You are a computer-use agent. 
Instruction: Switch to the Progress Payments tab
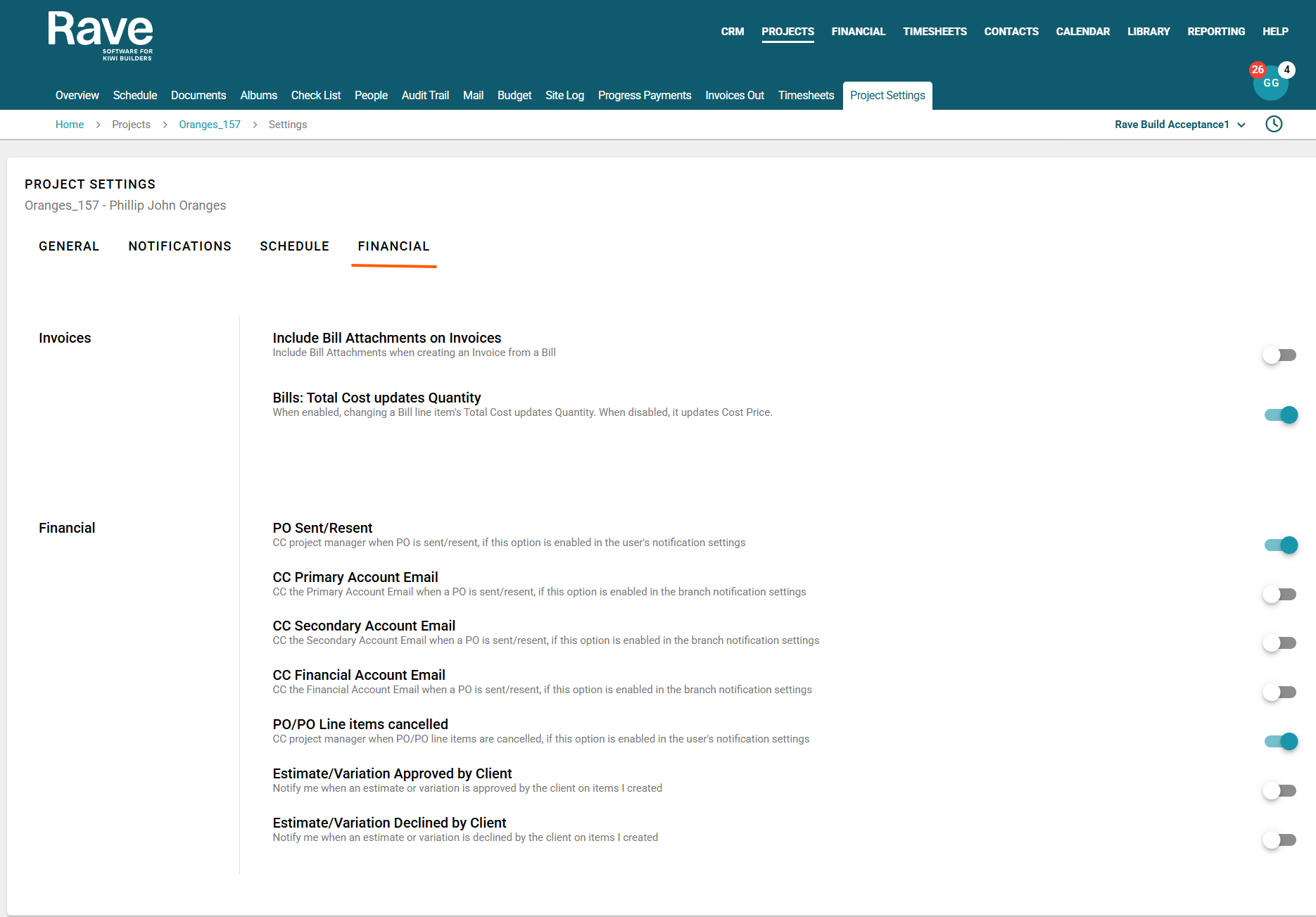645,96
